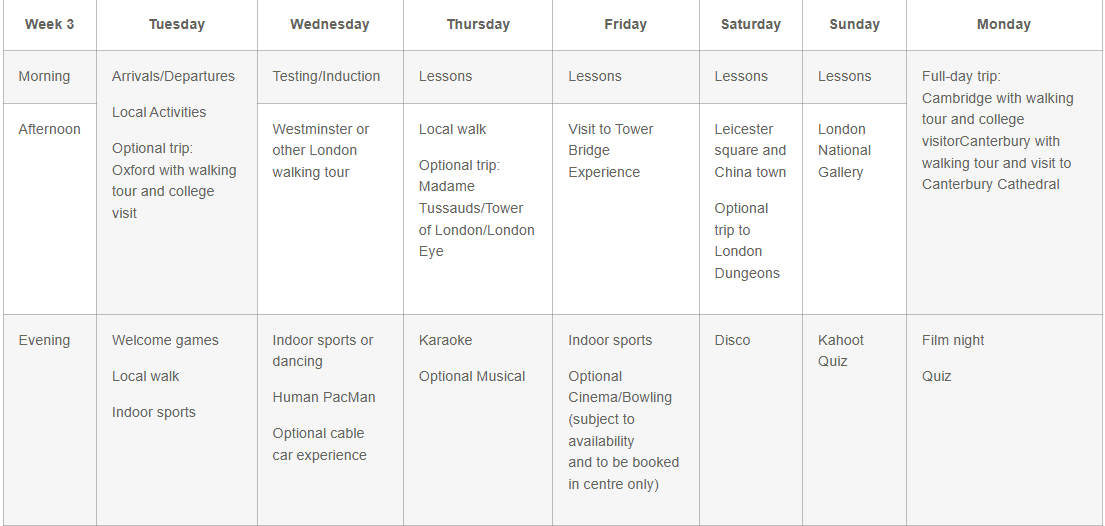This screenshot has width=1105, height=526.
Task: Click Karaoke in Thursday evening
Action: point(445,340)
